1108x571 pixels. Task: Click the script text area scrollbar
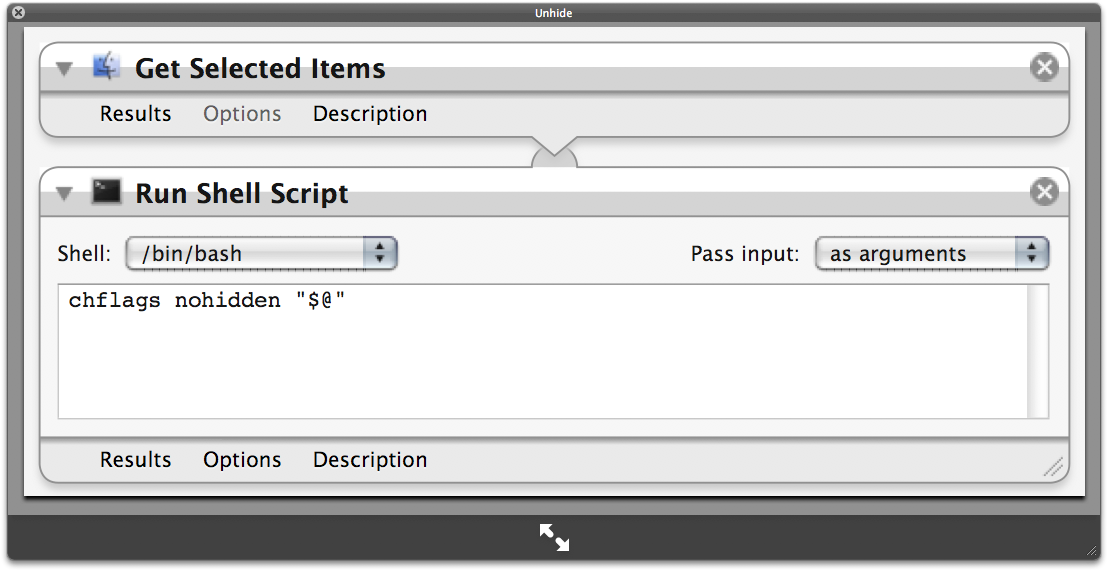tap(1038, 351)
